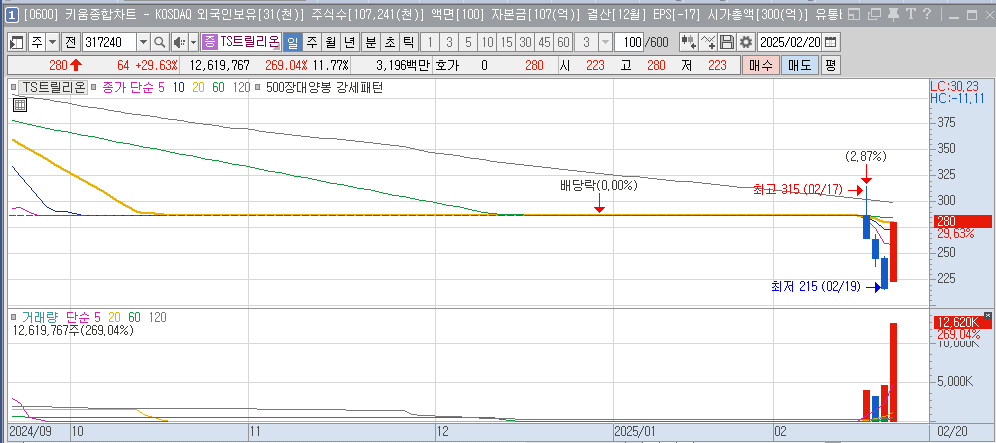Switch to the daily 일 chart

click(292, 43)
